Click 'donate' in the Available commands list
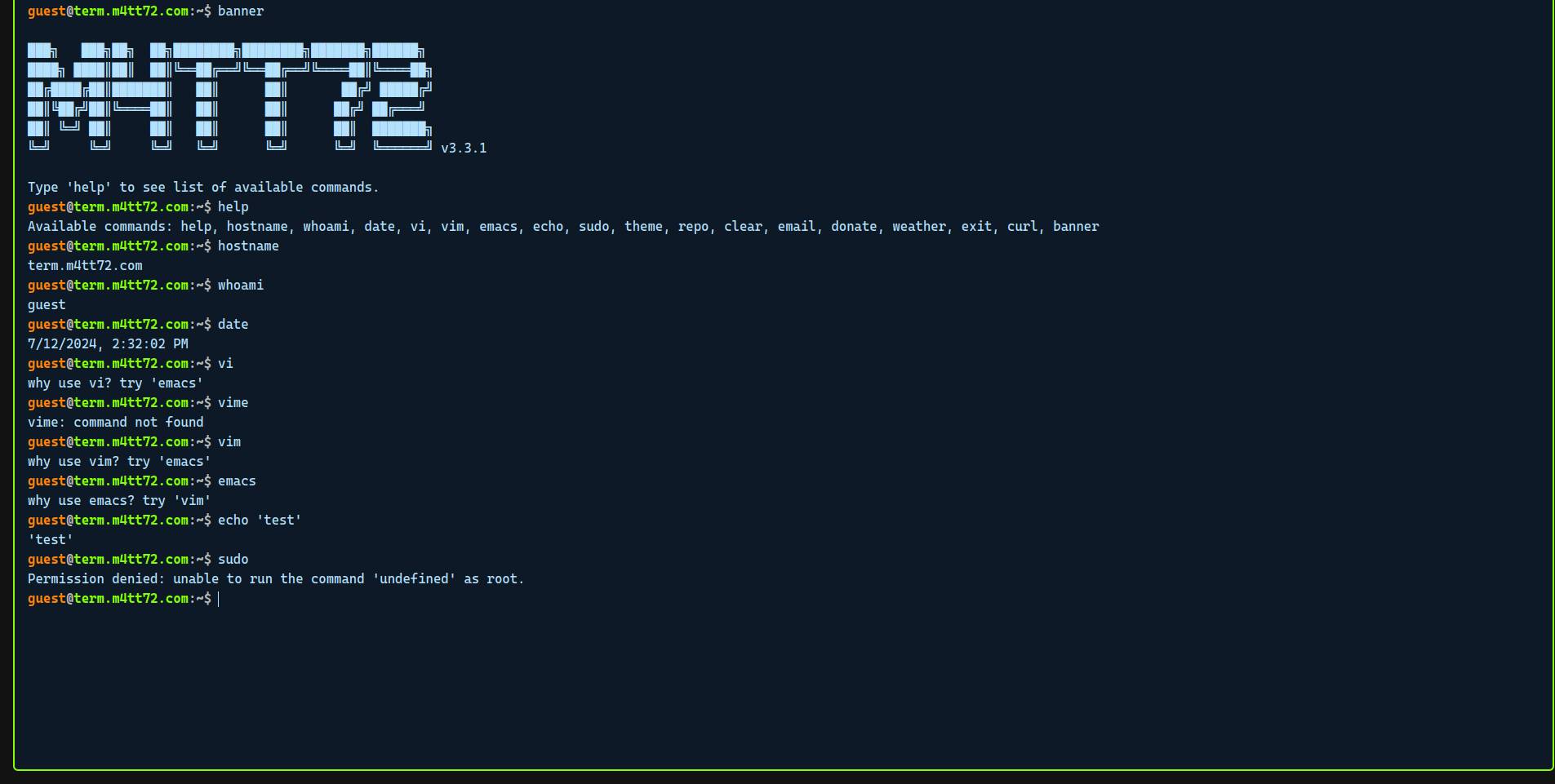This screenshot has height=784, width=1555. point(855,227)
